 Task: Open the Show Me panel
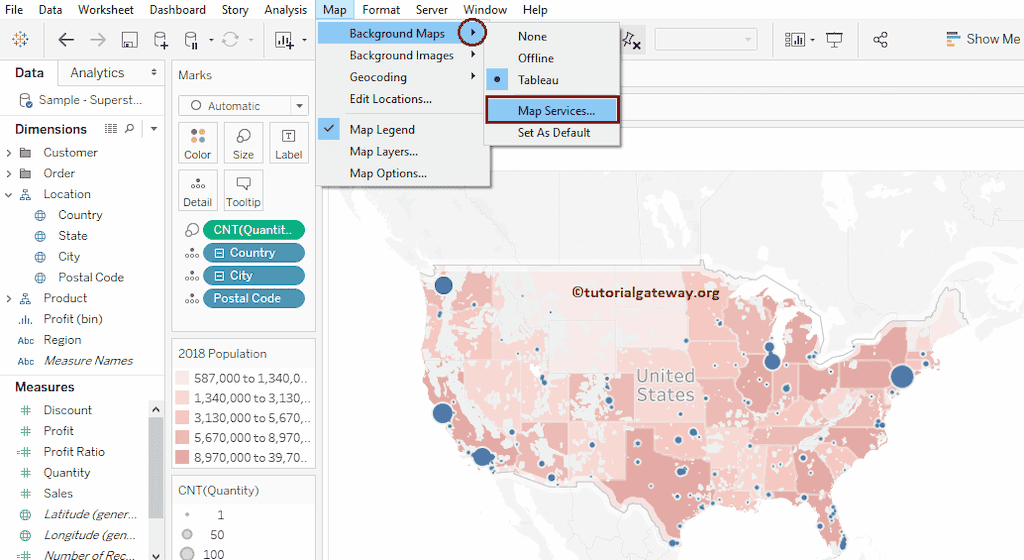tap(983, 39)
